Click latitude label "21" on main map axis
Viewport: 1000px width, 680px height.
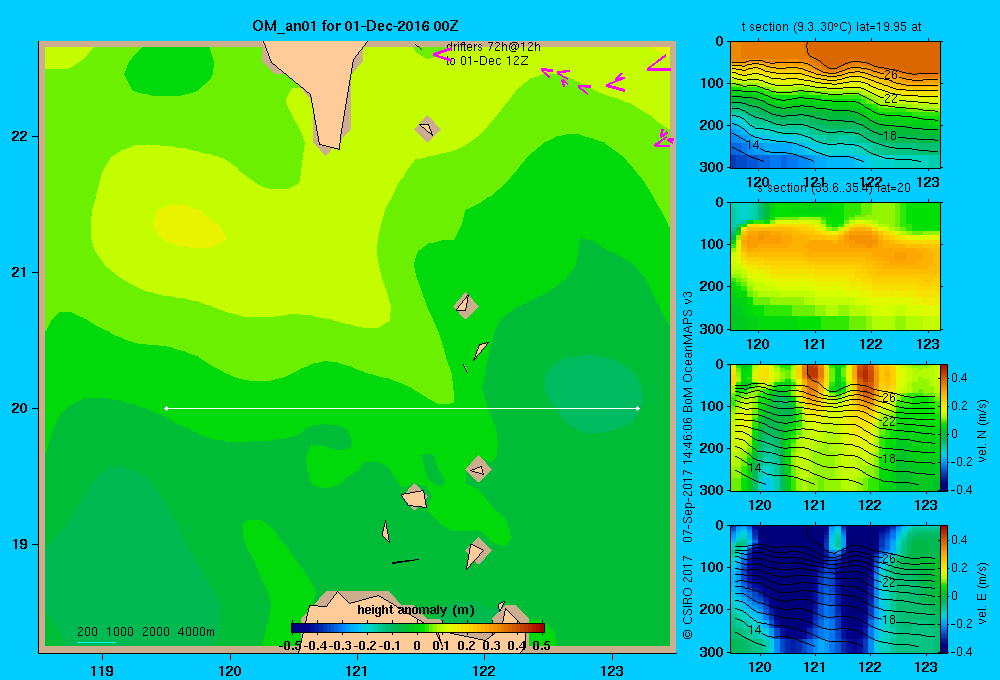click(x=19, y=272)
